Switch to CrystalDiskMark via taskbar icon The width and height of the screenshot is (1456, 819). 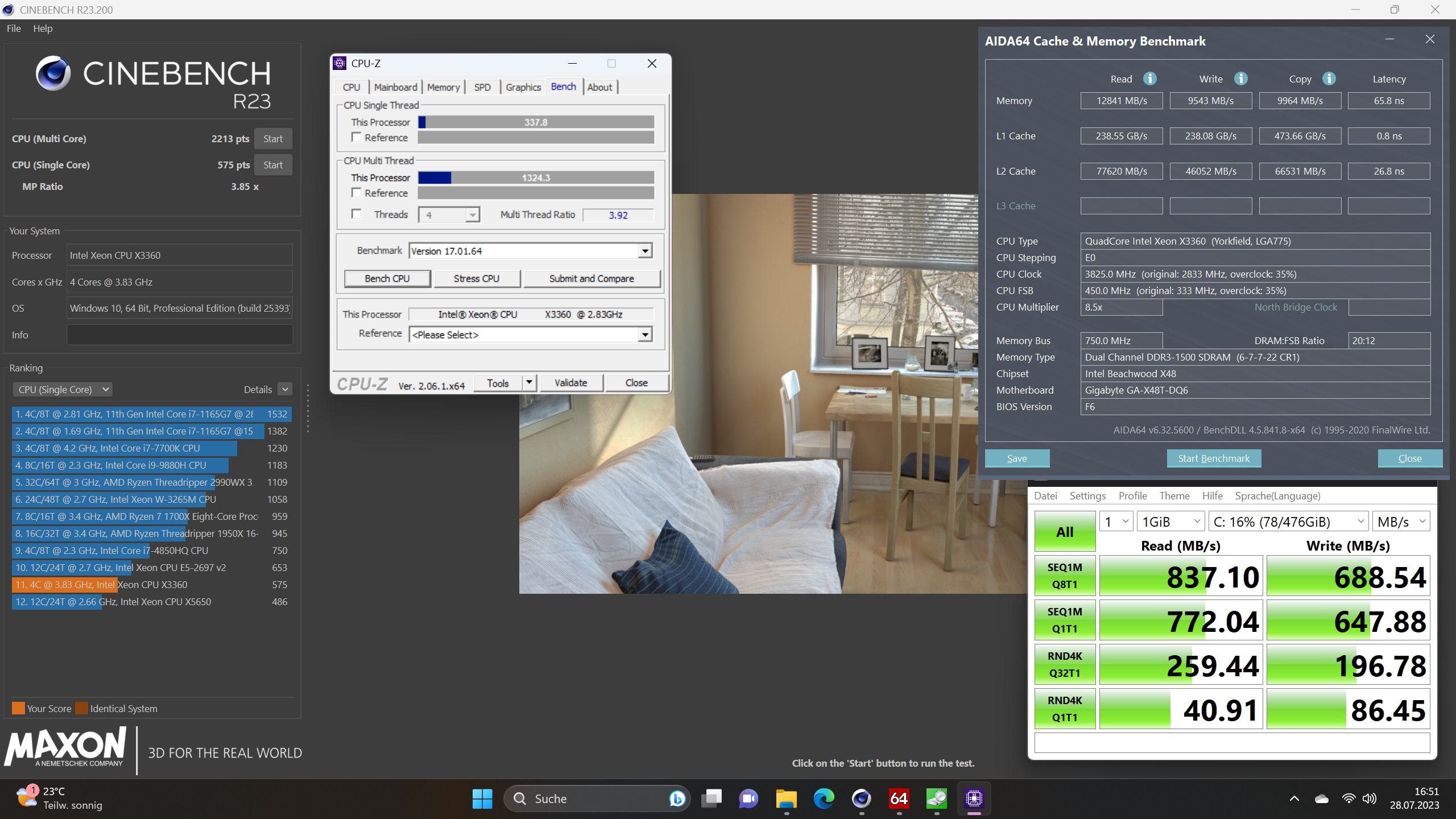(x=936, y=799)
